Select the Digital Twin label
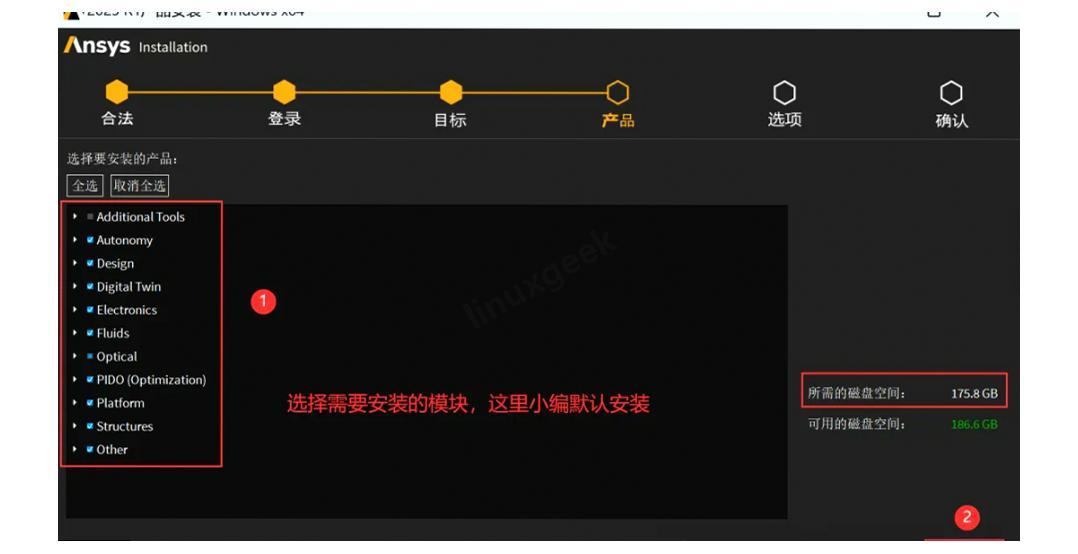The image size is (1078, 554). 129,287
